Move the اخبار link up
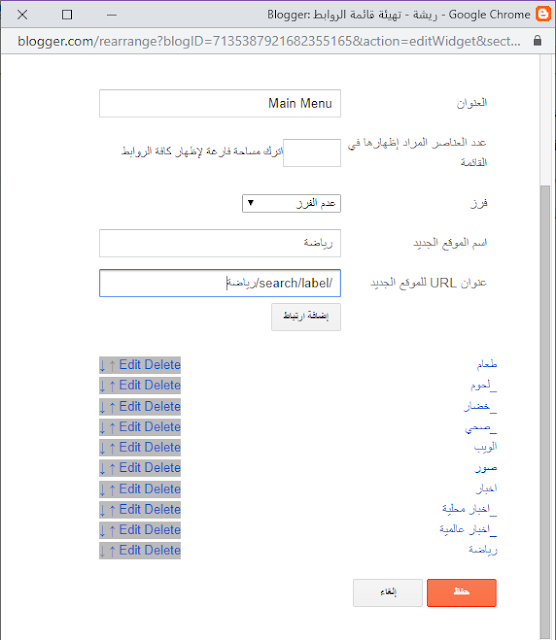Image resolution: width=556 pixels, height=640 pixels. [x=112, y=490]
